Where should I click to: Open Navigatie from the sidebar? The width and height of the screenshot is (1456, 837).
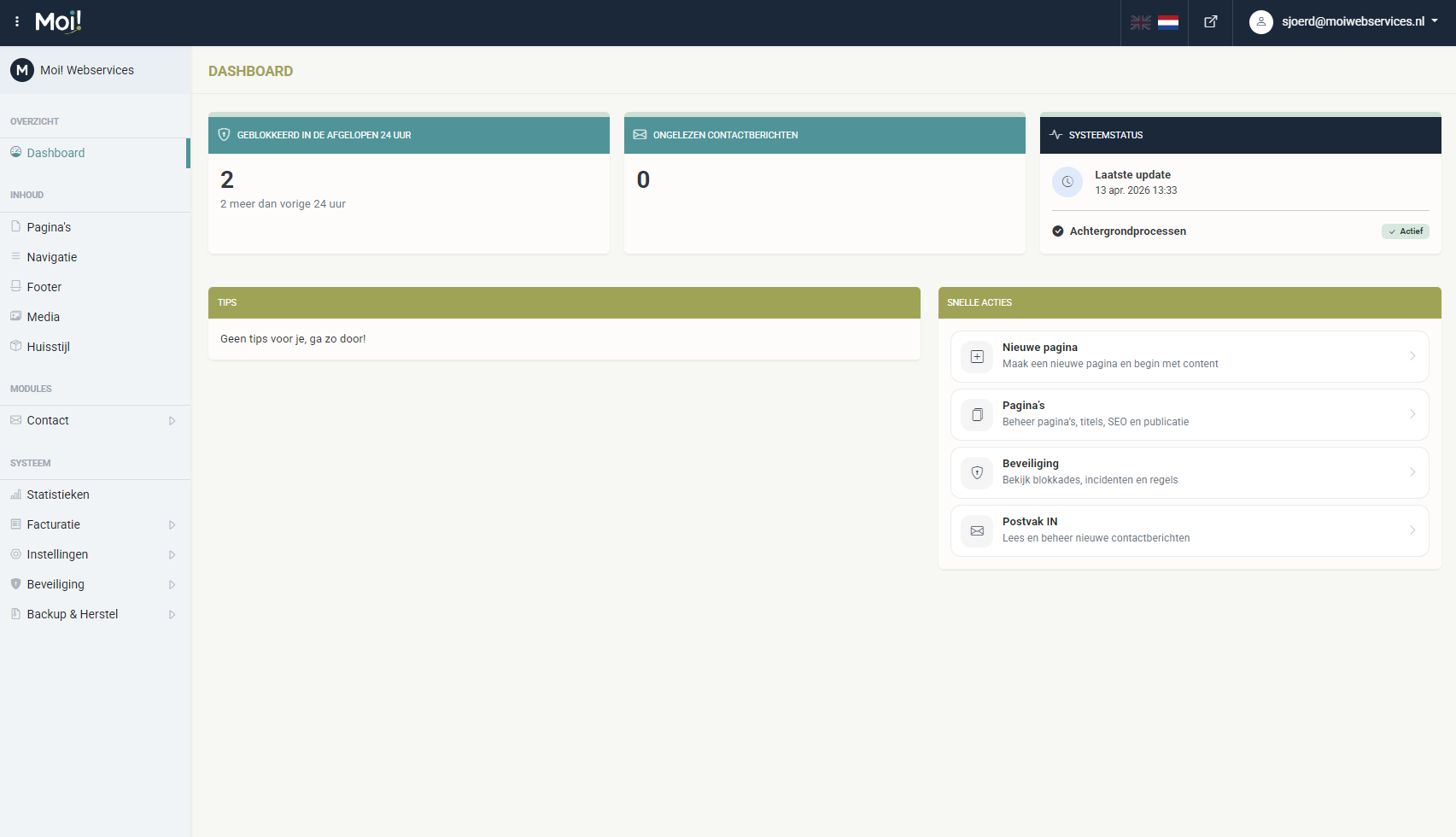pos(51,257)
